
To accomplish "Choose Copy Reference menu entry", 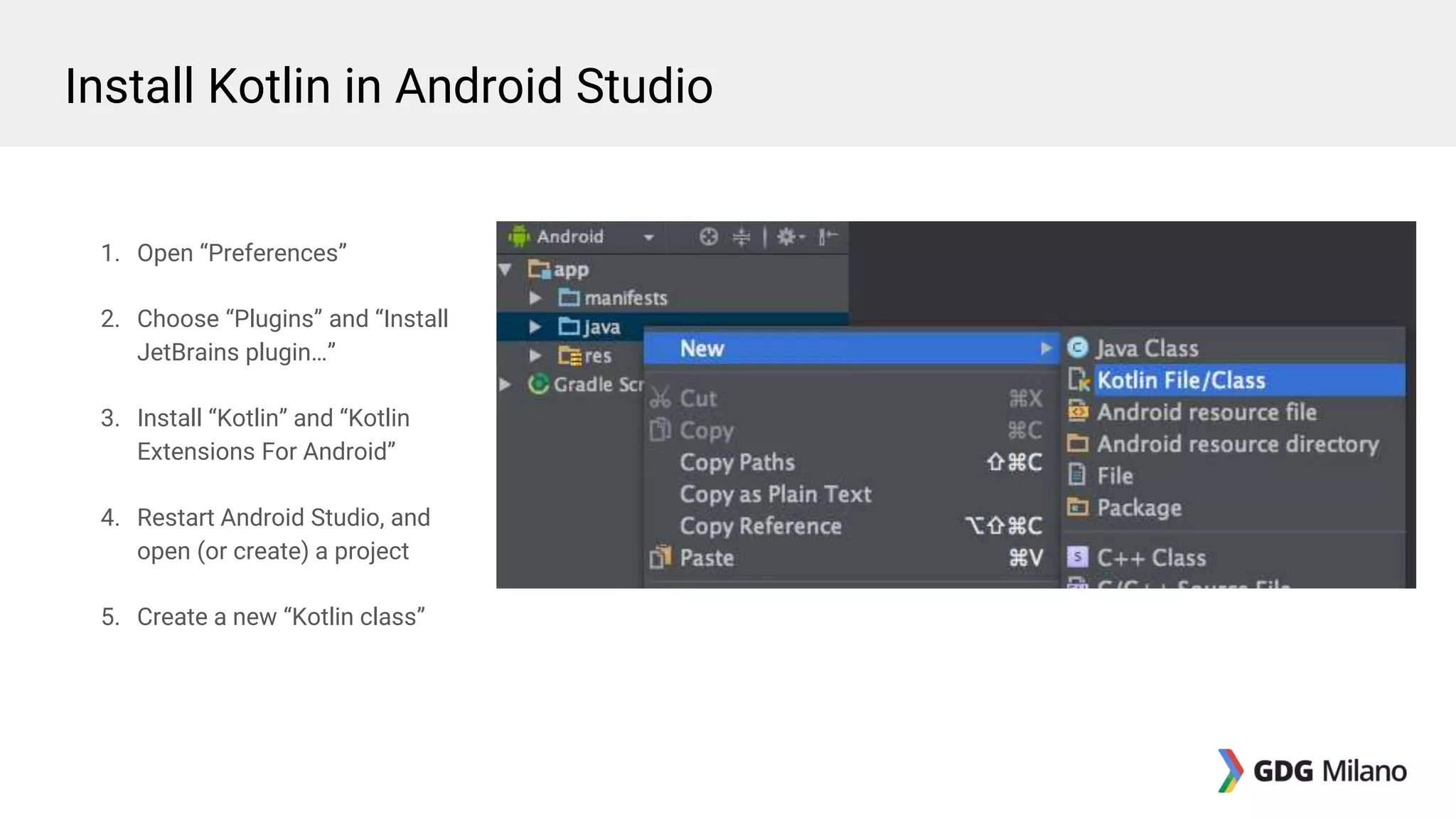I will [851, 526].
